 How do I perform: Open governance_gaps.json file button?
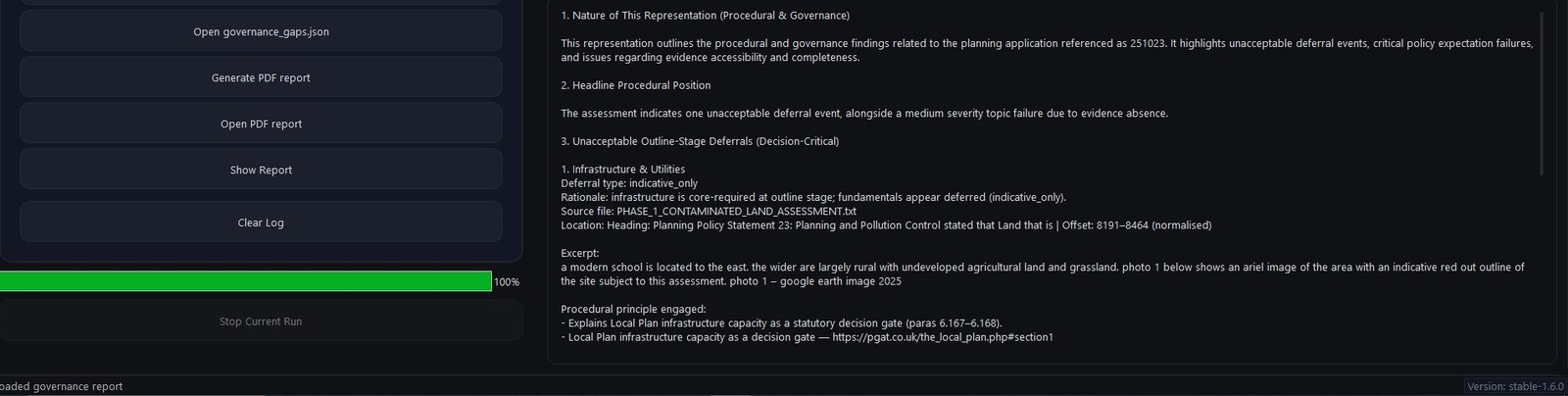(261, 31)
